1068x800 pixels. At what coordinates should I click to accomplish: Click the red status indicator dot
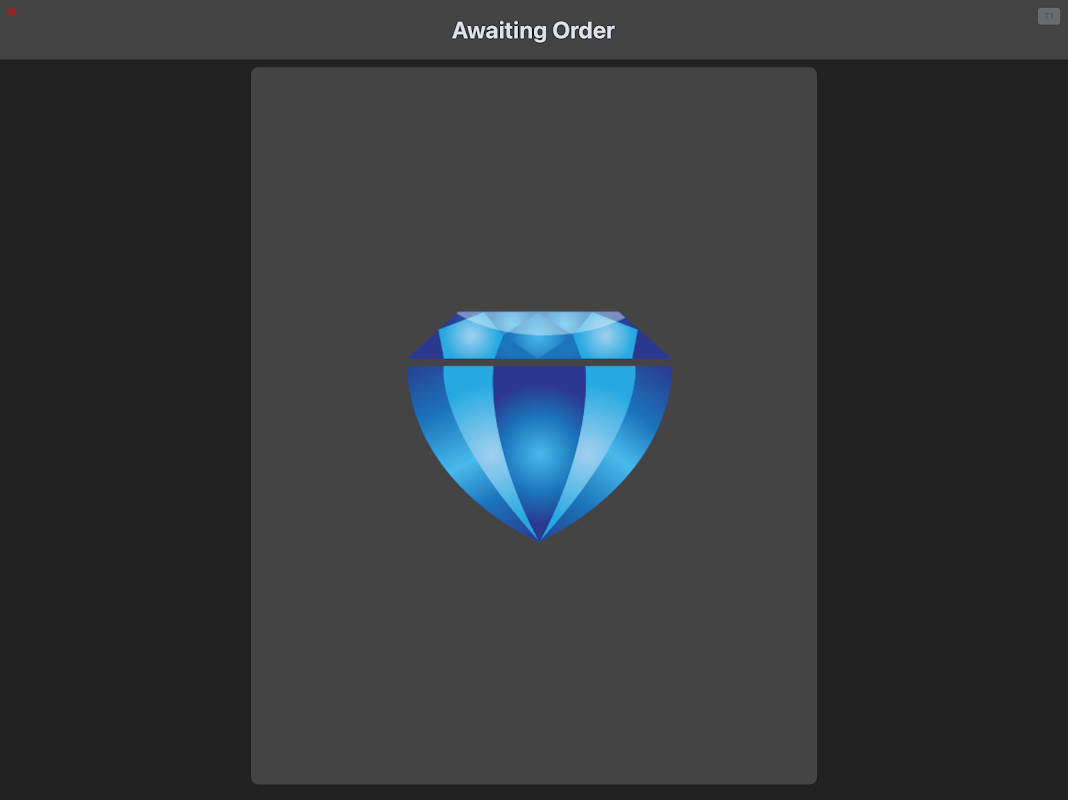tap(12, 12)
